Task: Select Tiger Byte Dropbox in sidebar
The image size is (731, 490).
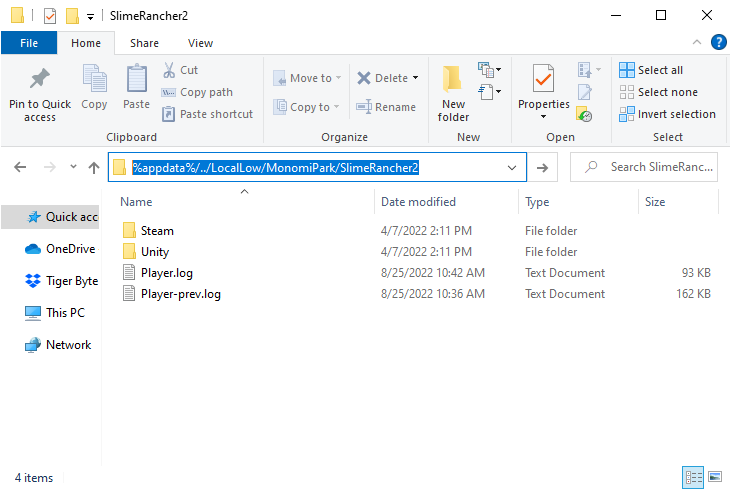Action: pyautogui.click(x=61, y=281)
